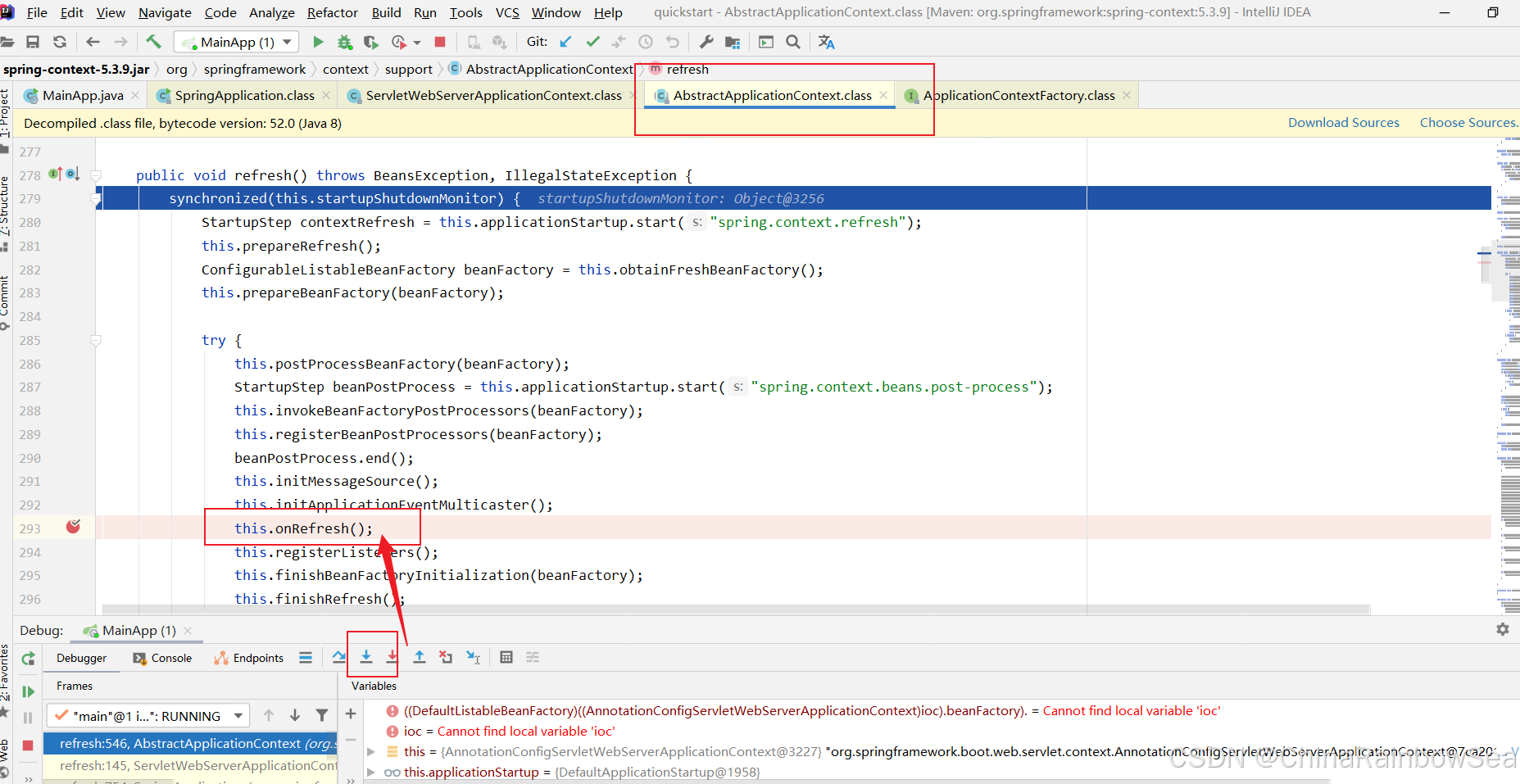The width and height of the screenshot is (1520, 784).
Task: Toggle the breakpoint on line 293
Action: (73, 528)
